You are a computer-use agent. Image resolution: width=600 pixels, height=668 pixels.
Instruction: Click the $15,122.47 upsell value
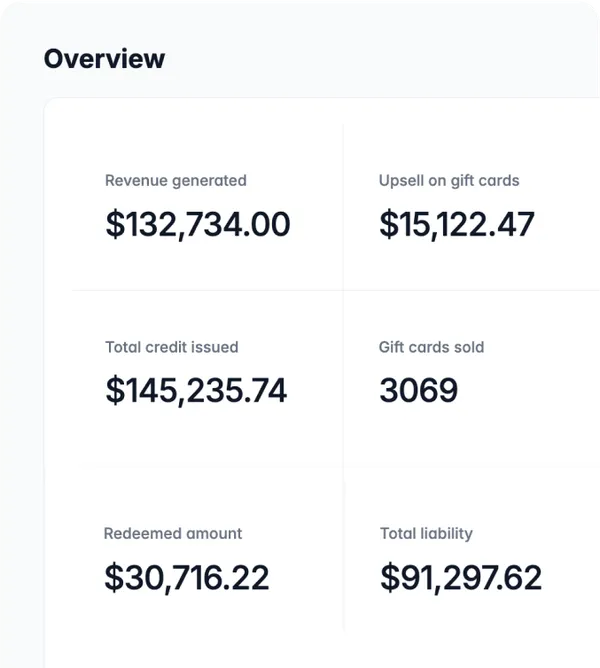coord(457,224)
